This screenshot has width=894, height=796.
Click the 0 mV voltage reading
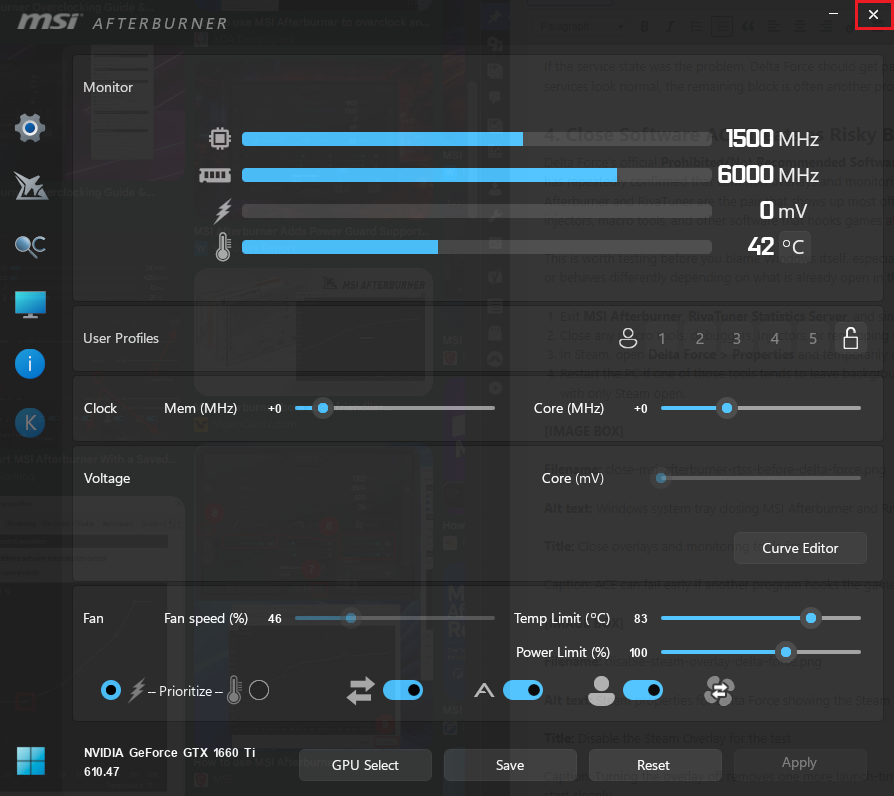coord(783,211)
